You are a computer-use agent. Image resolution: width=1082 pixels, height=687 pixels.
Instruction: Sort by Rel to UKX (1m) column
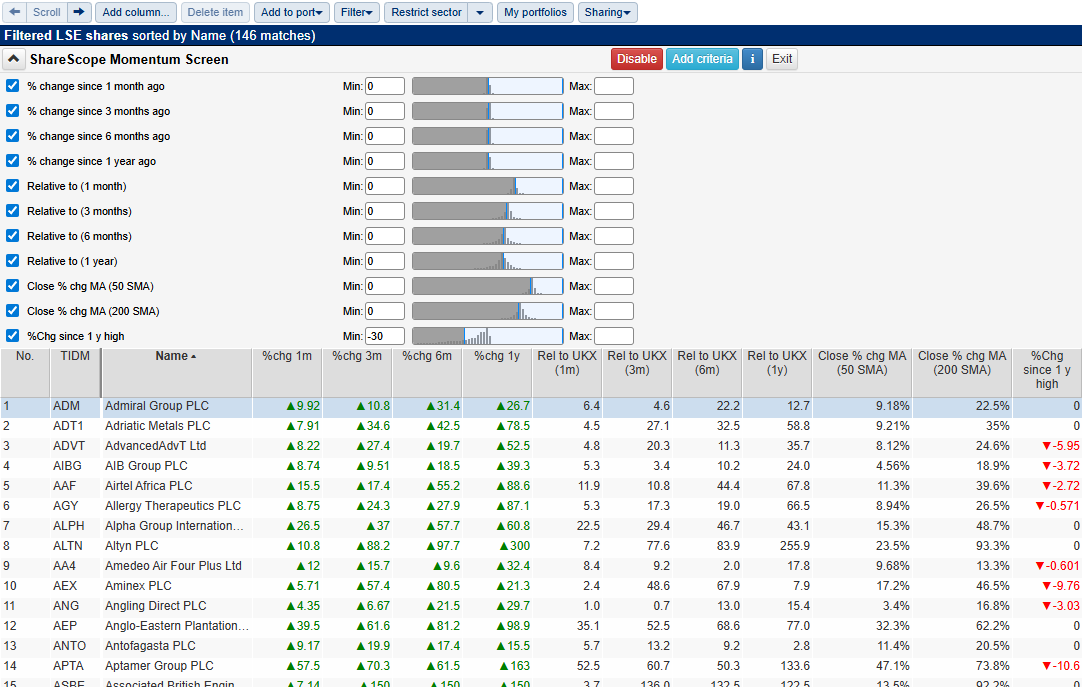tap(567, 372)
